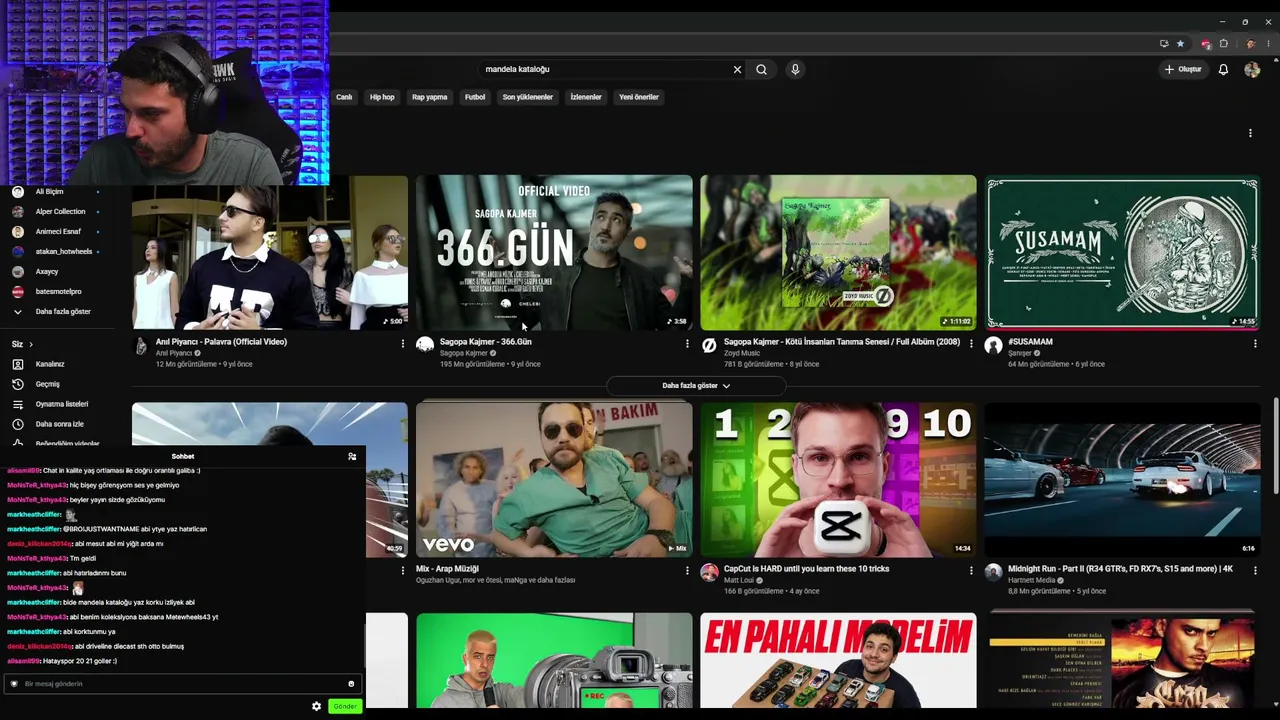Open more options for Sagopa Kajmer - 366.Gün
The height and width of the screenshot is (720, 1280).
pyautogui.click(x=687, y=343)
